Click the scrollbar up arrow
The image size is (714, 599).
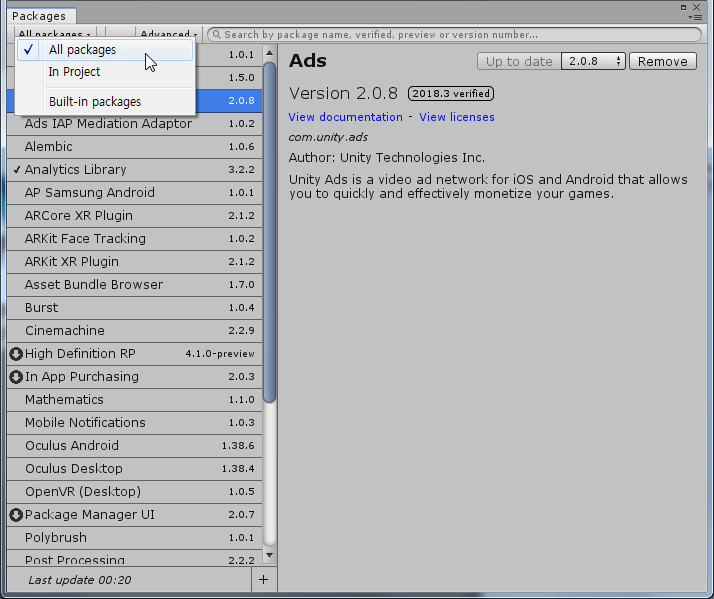tap(270, 53)
